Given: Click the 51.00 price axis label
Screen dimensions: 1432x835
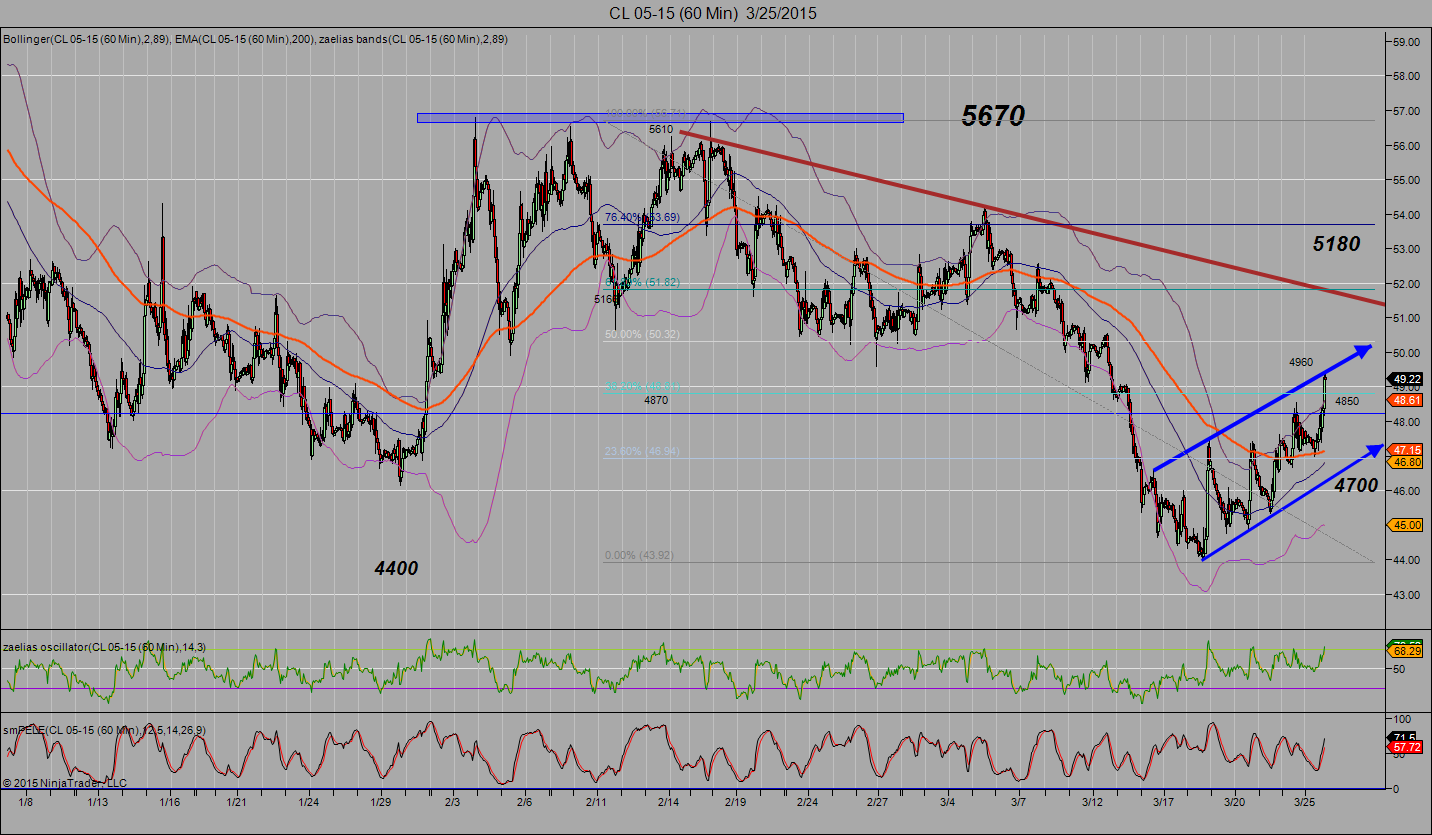Looking at the screenshot, I should (x=1408, y=318).
